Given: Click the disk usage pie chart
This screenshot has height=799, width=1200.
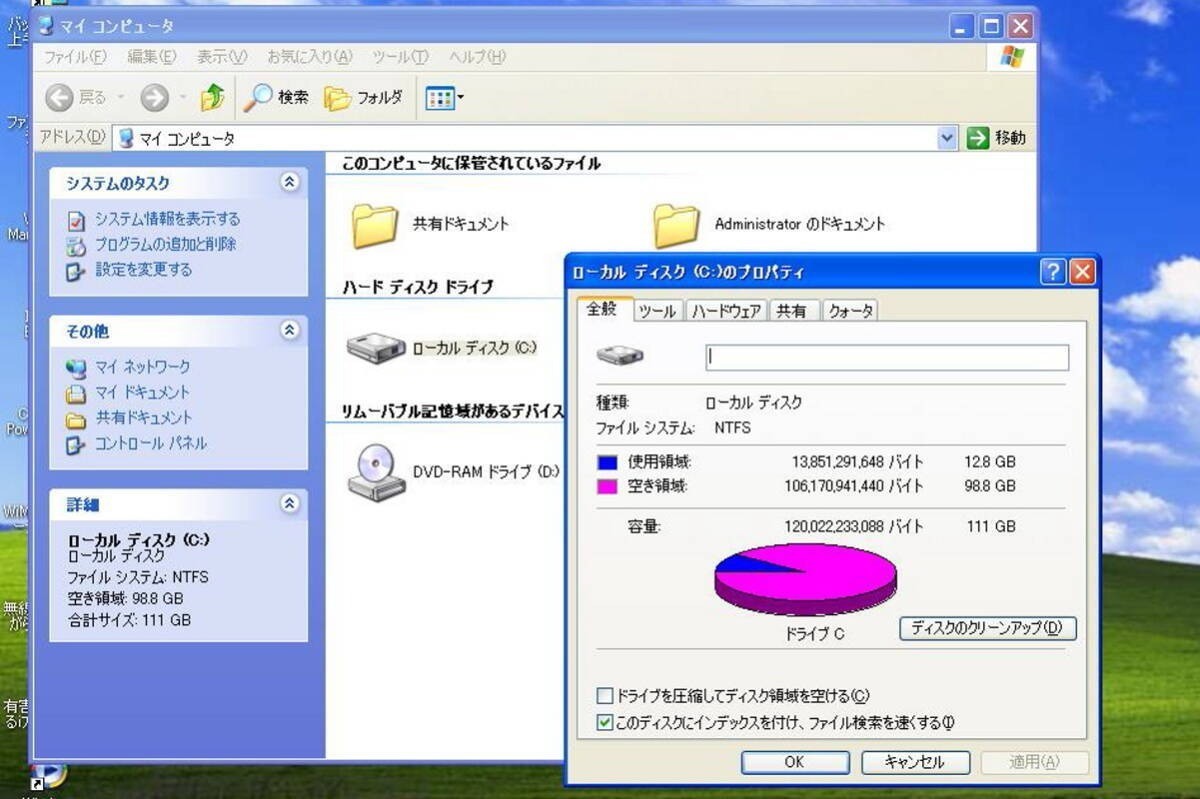Looking at the screenshot, I should (x=805, y=578).
